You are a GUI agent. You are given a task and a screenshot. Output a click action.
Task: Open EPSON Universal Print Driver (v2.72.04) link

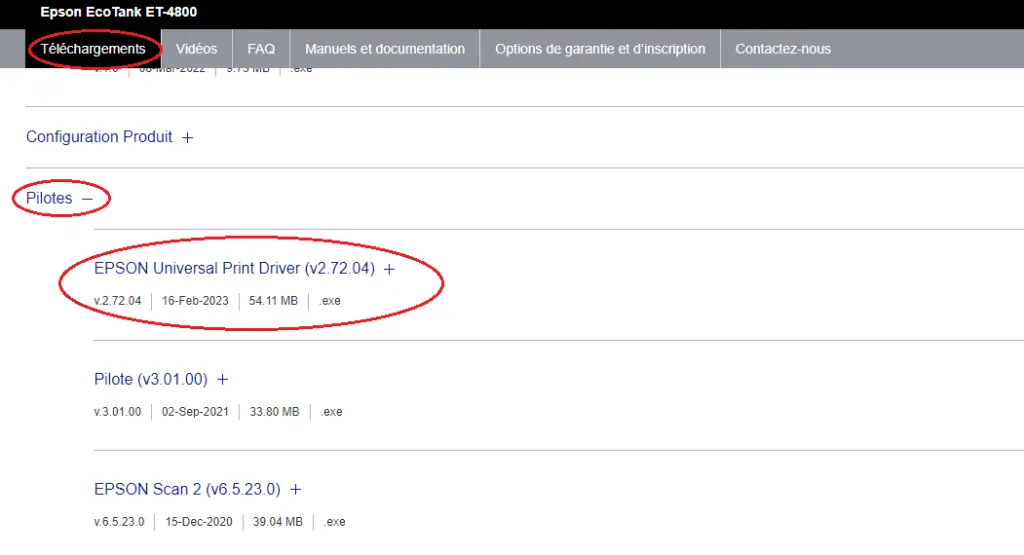(x=234, y=268)
